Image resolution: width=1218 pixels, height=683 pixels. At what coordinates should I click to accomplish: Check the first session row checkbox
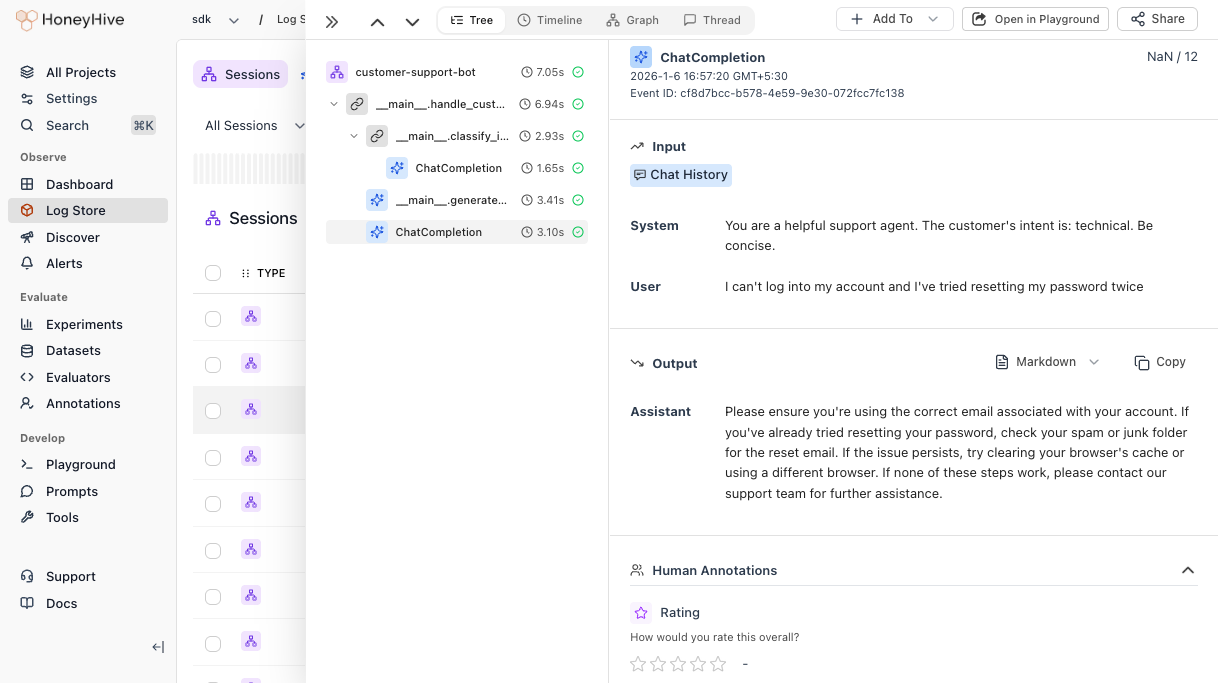point(213,318)
